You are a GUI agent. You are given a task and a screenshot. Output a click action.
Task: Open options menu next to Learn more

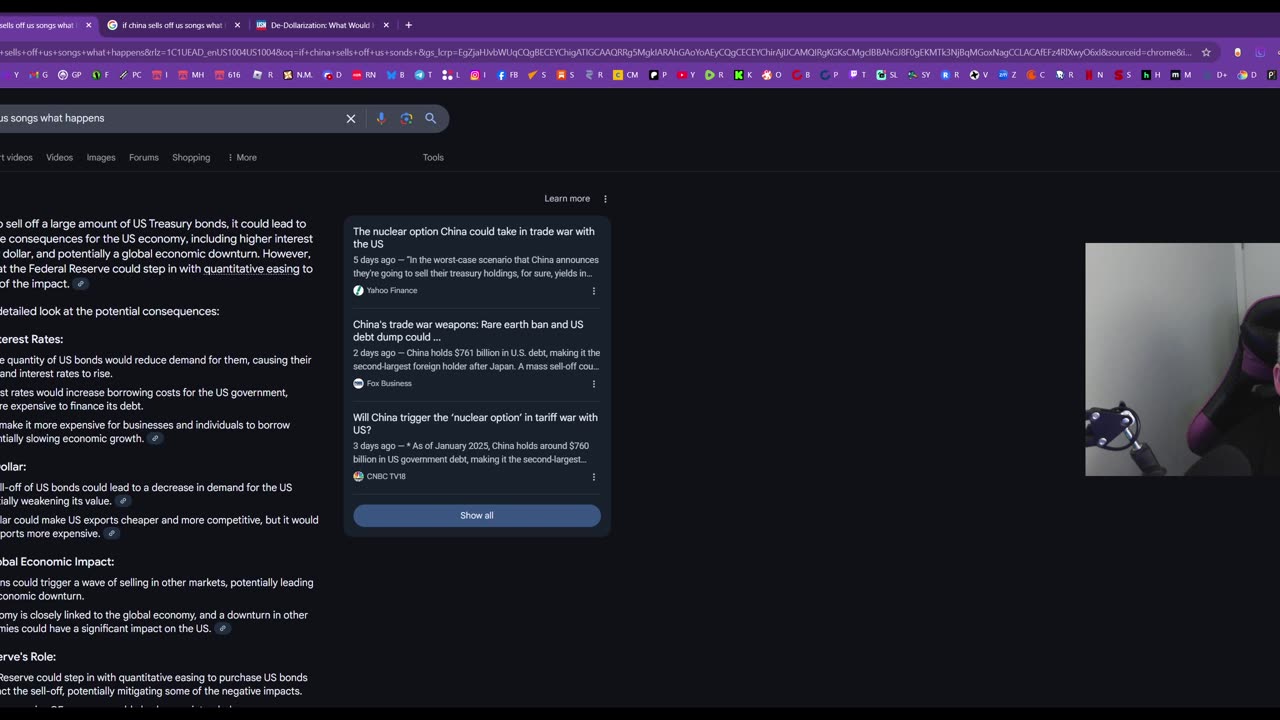[605, 199]
